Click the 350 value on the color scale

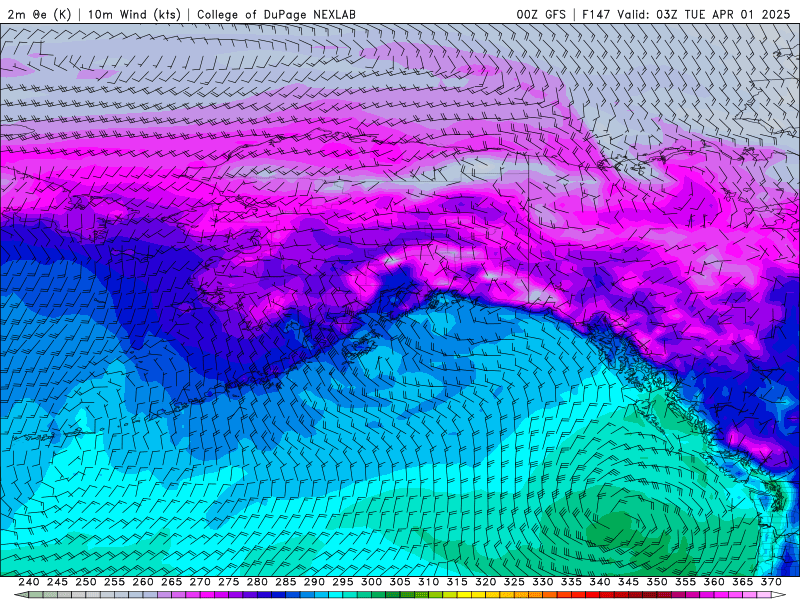coord(657,582)
